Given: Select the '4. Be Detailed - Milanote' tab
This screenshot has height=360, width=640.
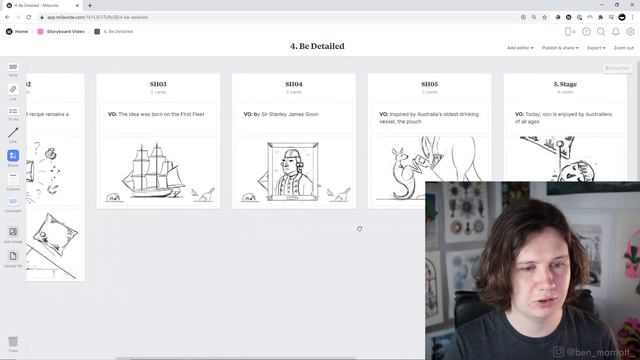Looking at the screenshot, I should 41,5.
